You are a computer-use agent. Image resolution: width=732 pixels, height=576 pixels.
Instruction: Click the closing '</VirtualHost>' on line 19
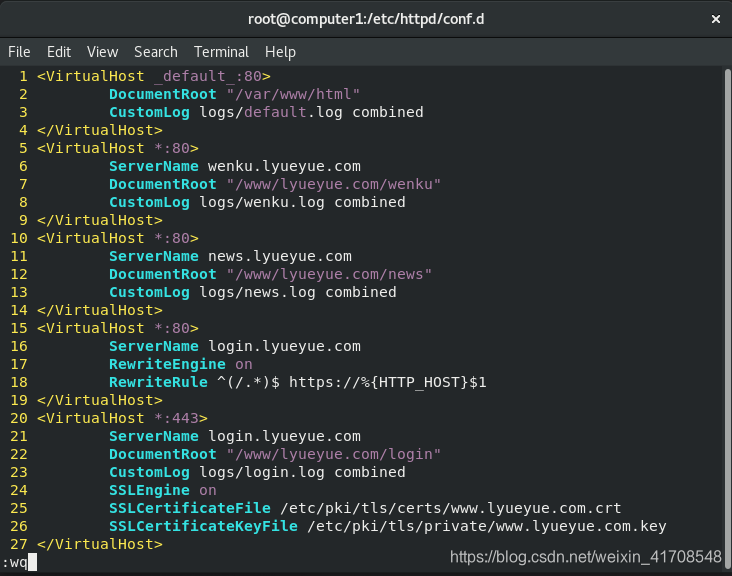point(100,400)
